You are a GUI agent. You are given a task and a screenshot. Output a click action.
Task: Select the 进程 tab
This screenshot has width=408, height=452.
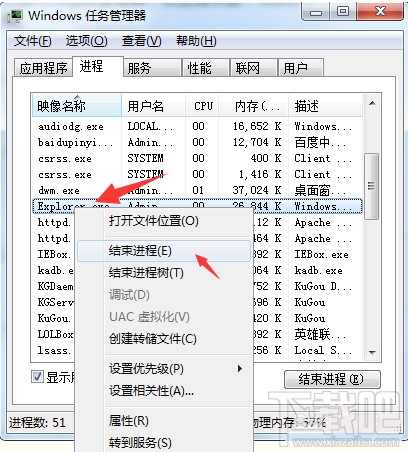click(97, 66)
